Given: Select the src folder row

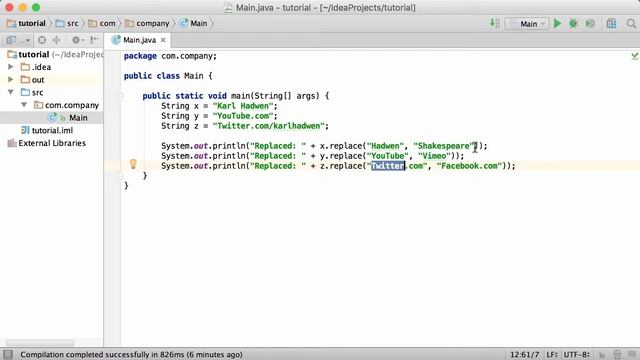Looking at the screenshot, I should tap(51, 92).
